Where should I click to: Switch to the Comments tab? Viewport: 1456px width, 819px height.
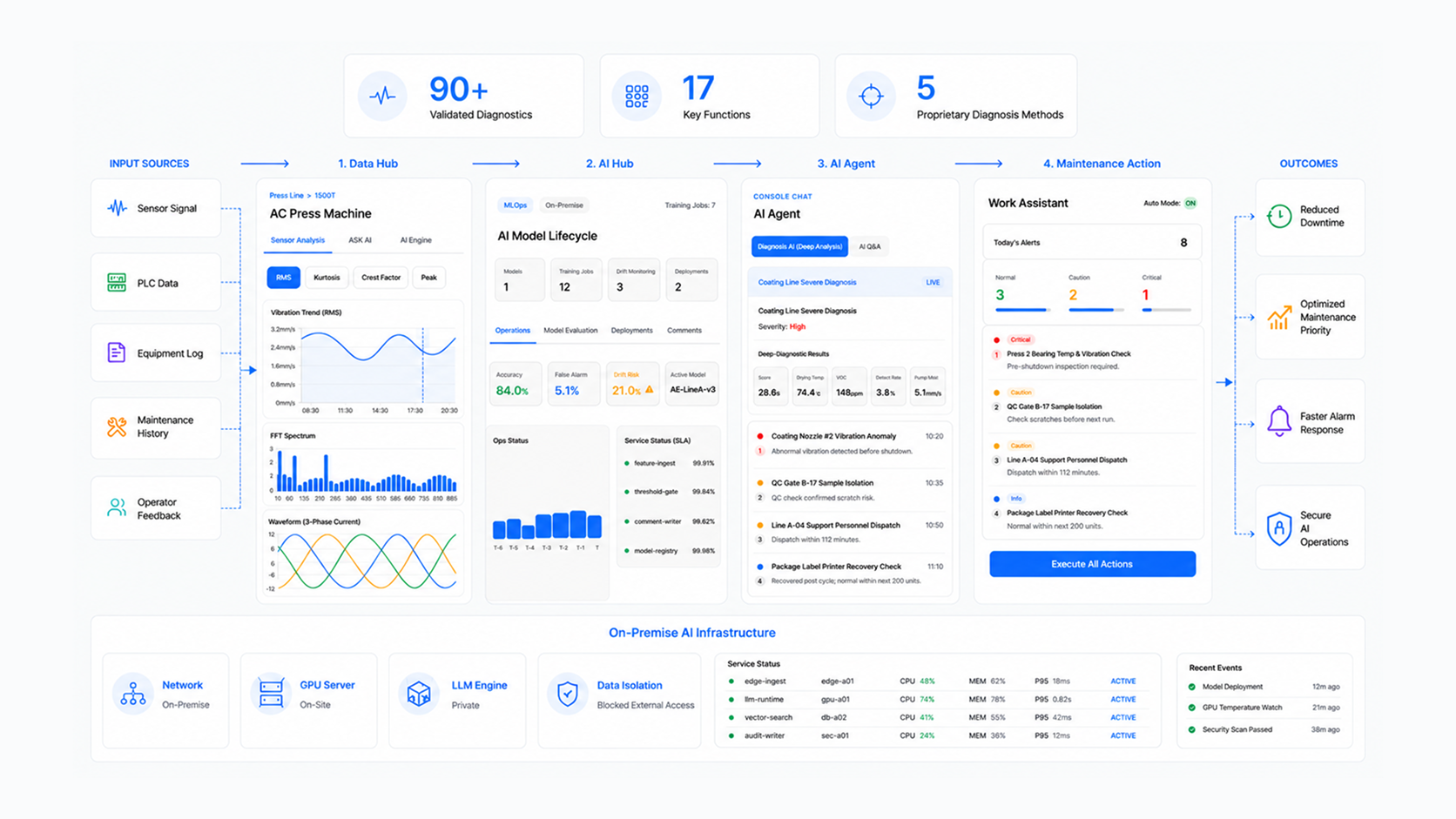tap(684, 331)
